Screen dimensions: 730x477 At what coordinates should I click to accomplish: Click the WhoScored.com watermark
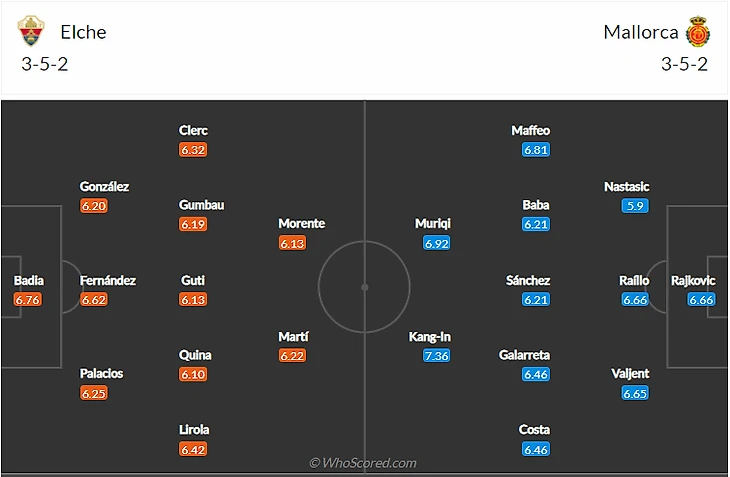pos(363,463)
